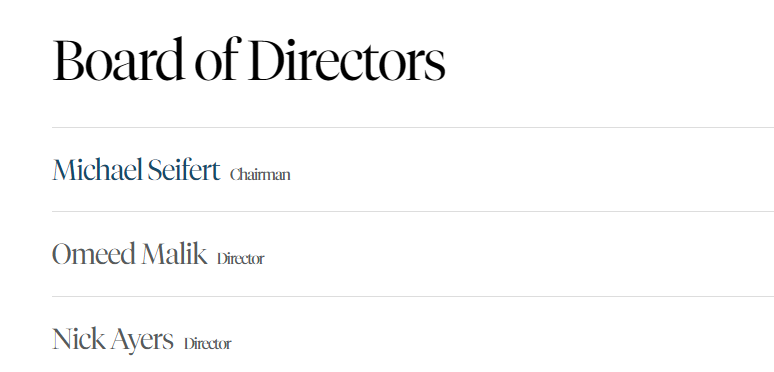Click the letter B starting the heading
The height and width of the screenshot is (372, 774).
pyautogui.click(x=66, y=60)
